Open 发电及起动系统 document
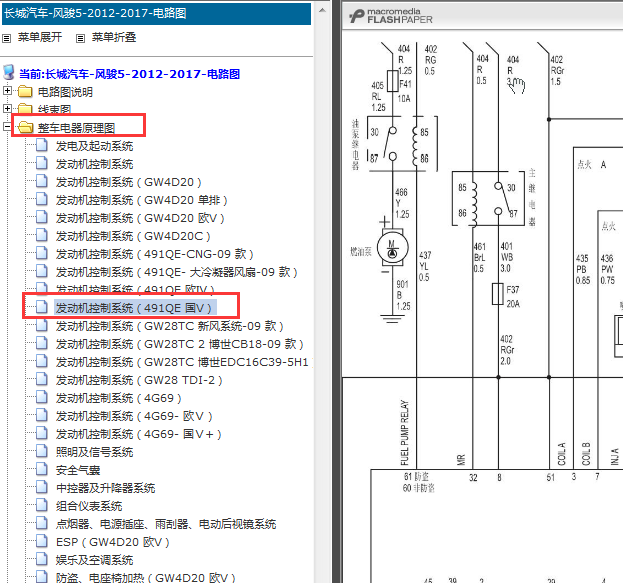 [x=95, y=146]
